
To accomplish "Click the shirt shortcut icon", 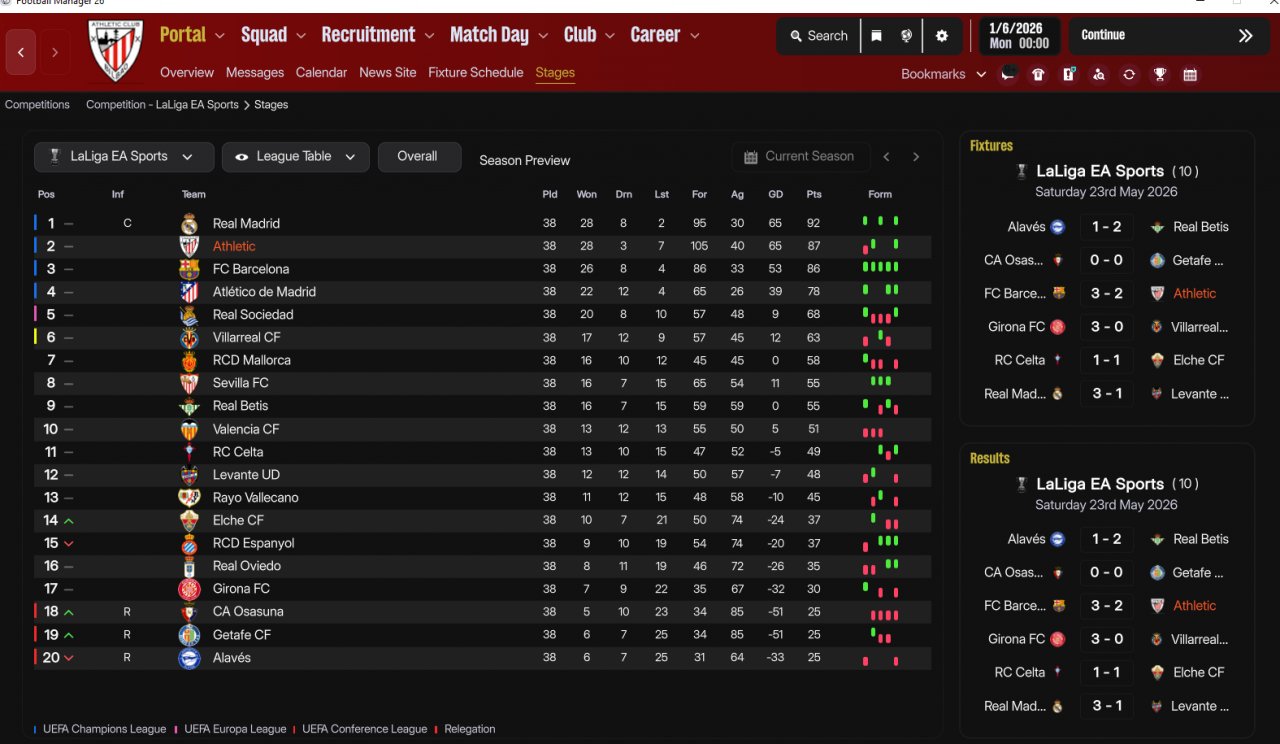I will (1038, 74).
